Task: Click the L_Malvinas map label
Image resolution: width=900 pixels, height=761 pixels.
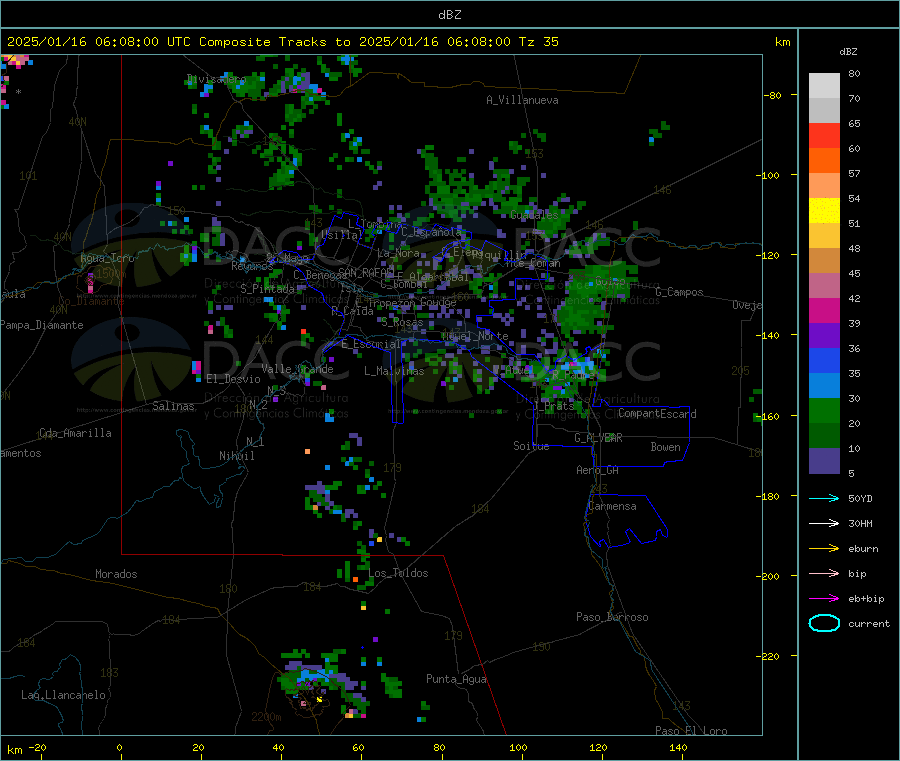Action: [394, 371]
